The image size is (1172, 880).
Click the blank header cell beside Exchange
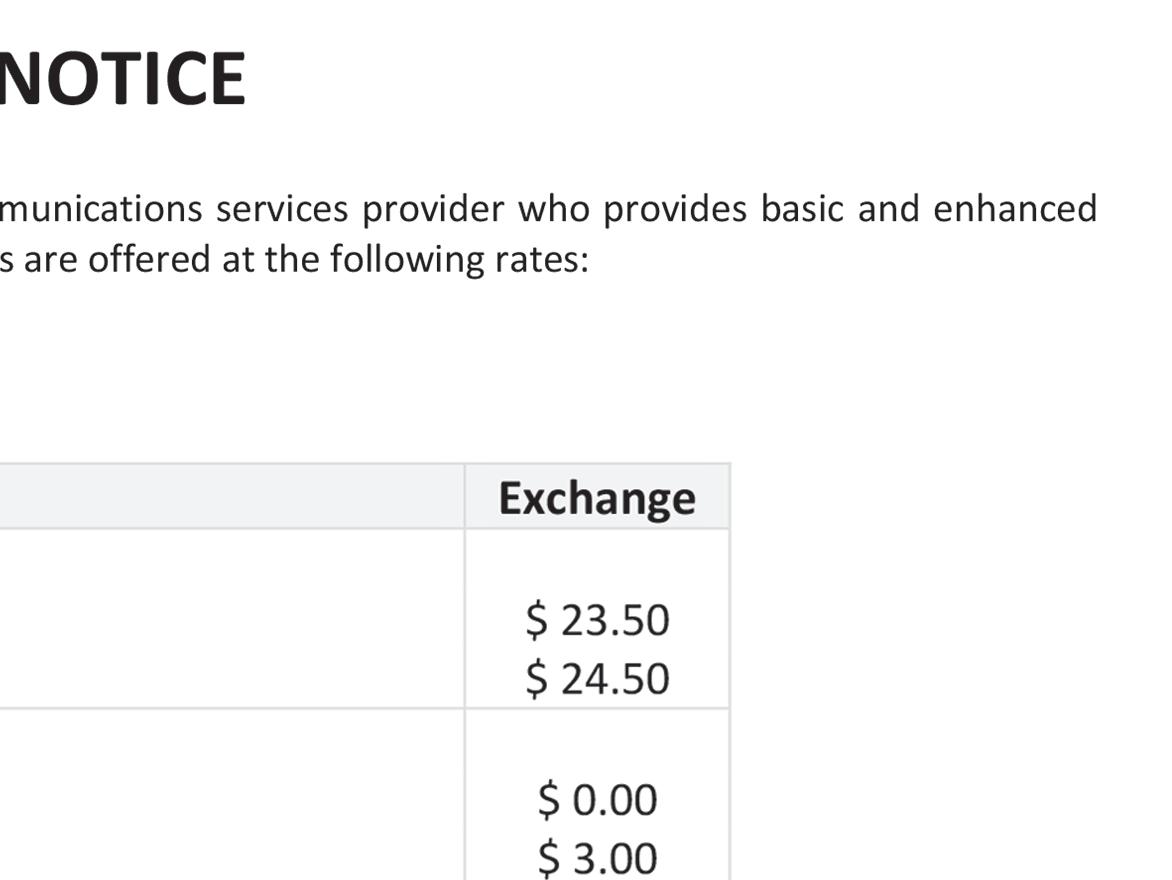point(230,497)
